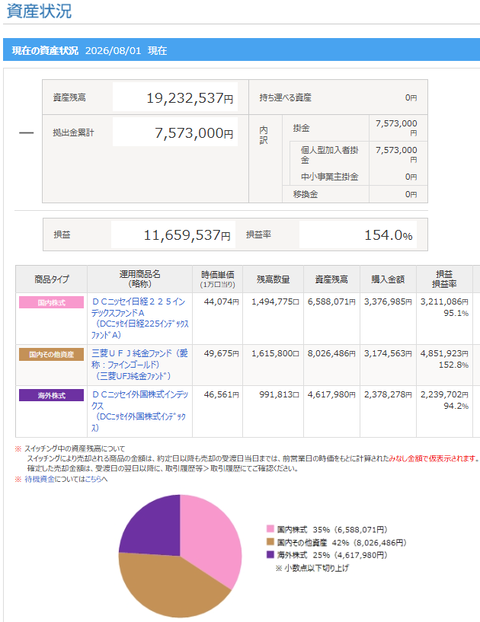Select profit 2,239,702円 in foreign stock row
This screenshot has height=622, width=480.
point(444,395)
